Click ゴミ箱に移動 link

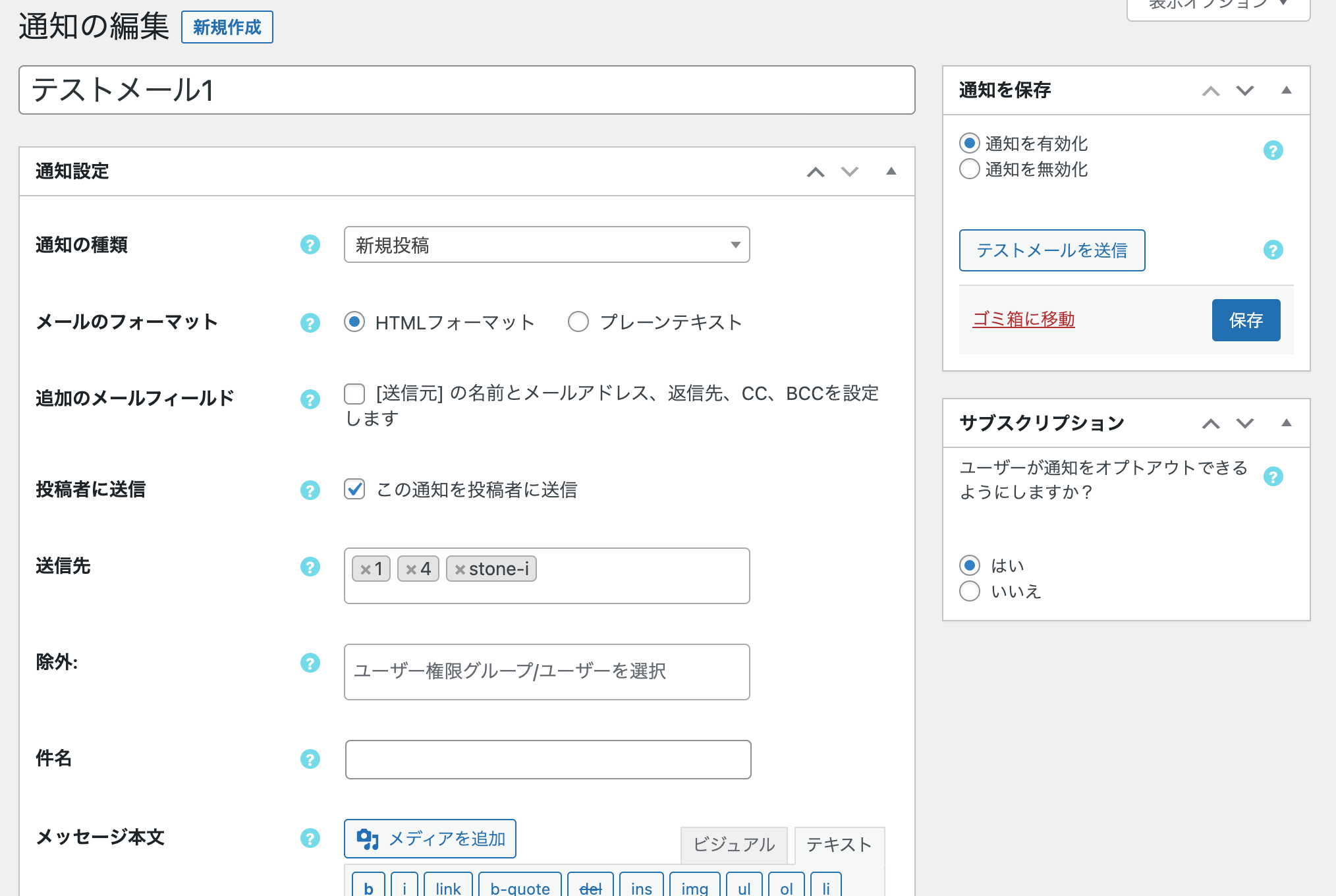point(1024,320)
